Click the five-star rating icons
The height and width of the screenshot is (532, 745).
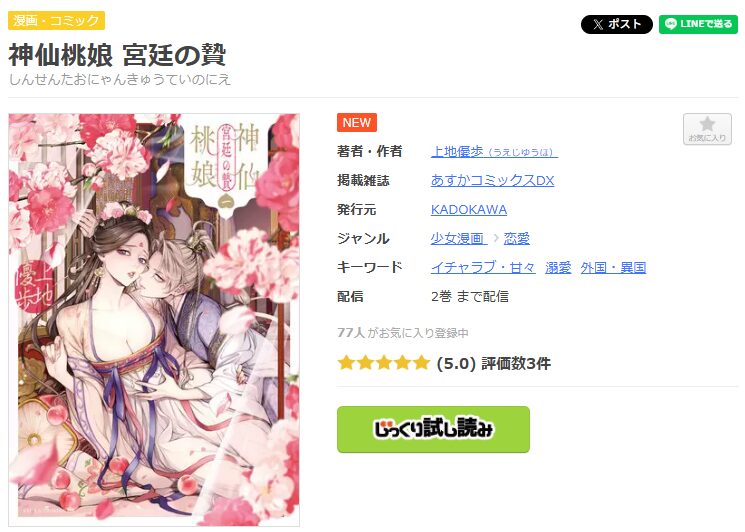383,363
